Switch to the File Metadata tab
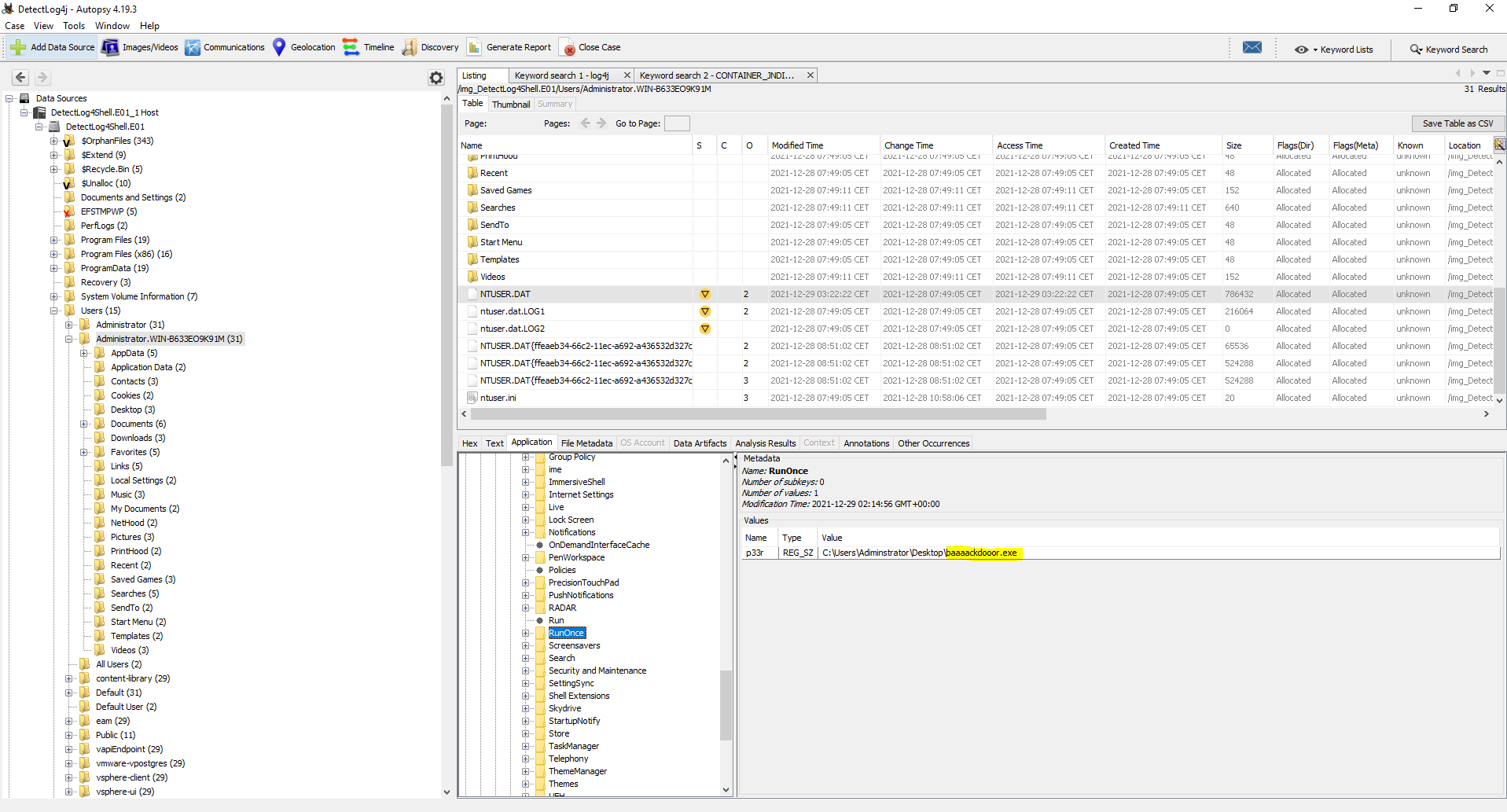The image size is (1507, 812). [586, 443]
